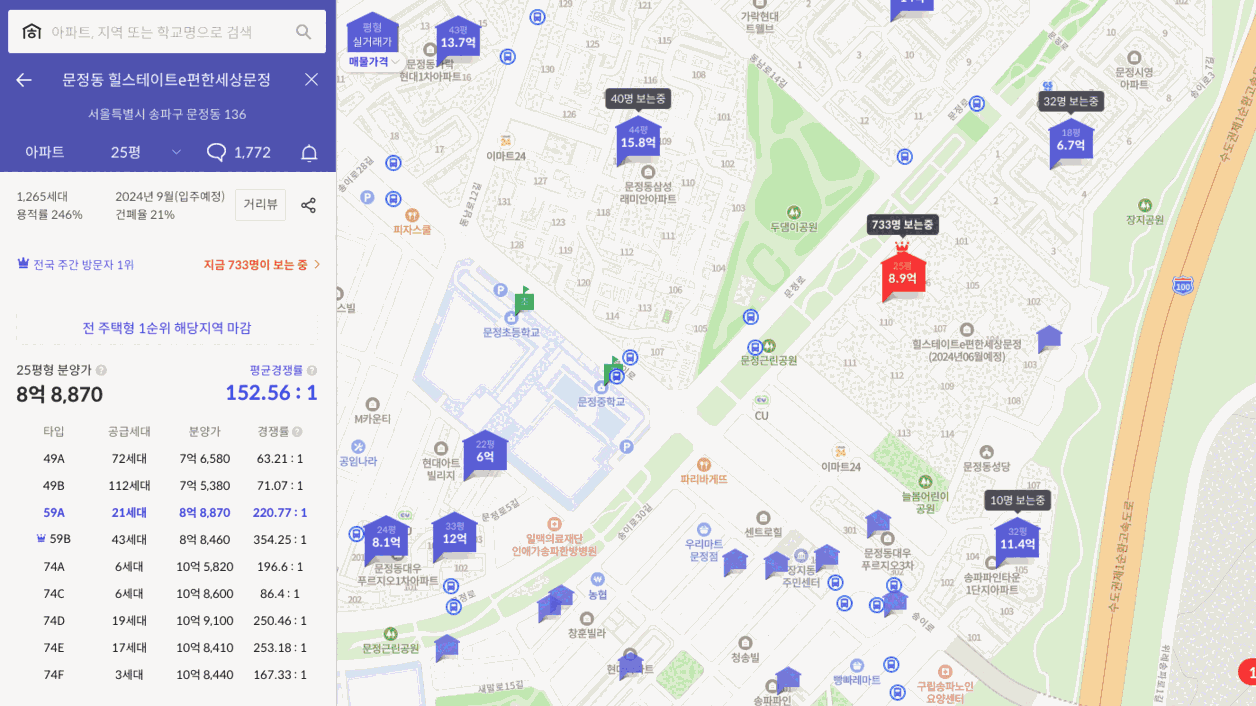This screenshot has height=706, width=1256.
Task: Close the apartment detail panel with X
Action: (x=310, y=79)
